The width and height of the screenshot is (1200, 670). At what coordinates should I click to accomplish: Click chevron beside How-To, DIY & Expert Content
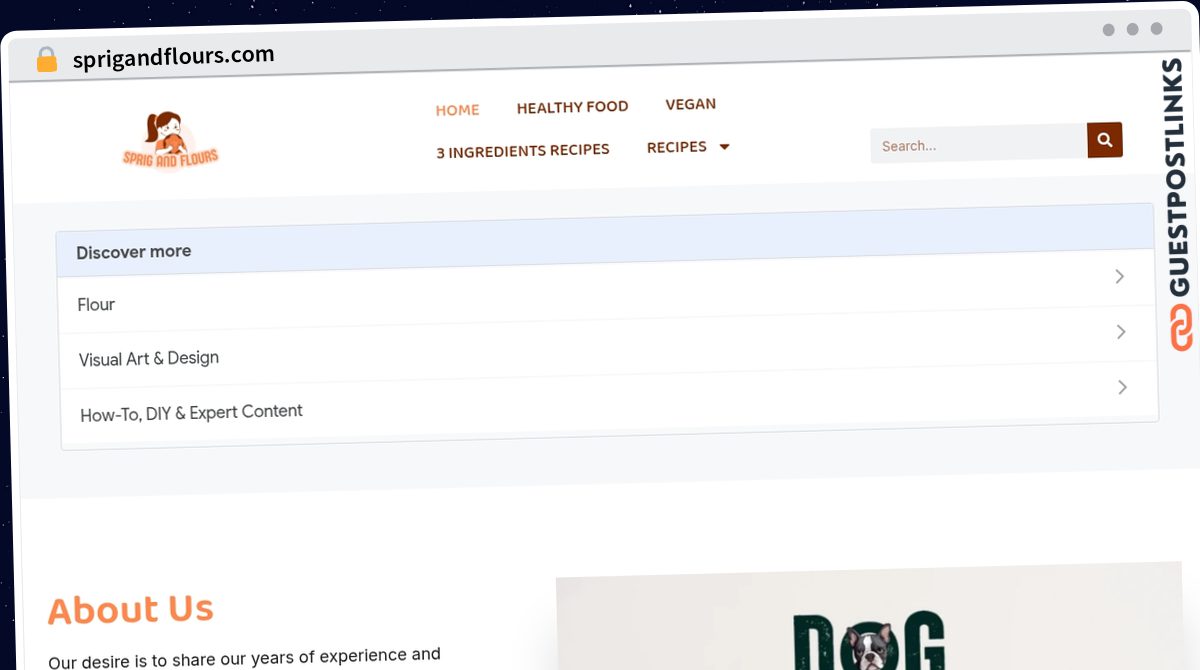click(1122, 387)
